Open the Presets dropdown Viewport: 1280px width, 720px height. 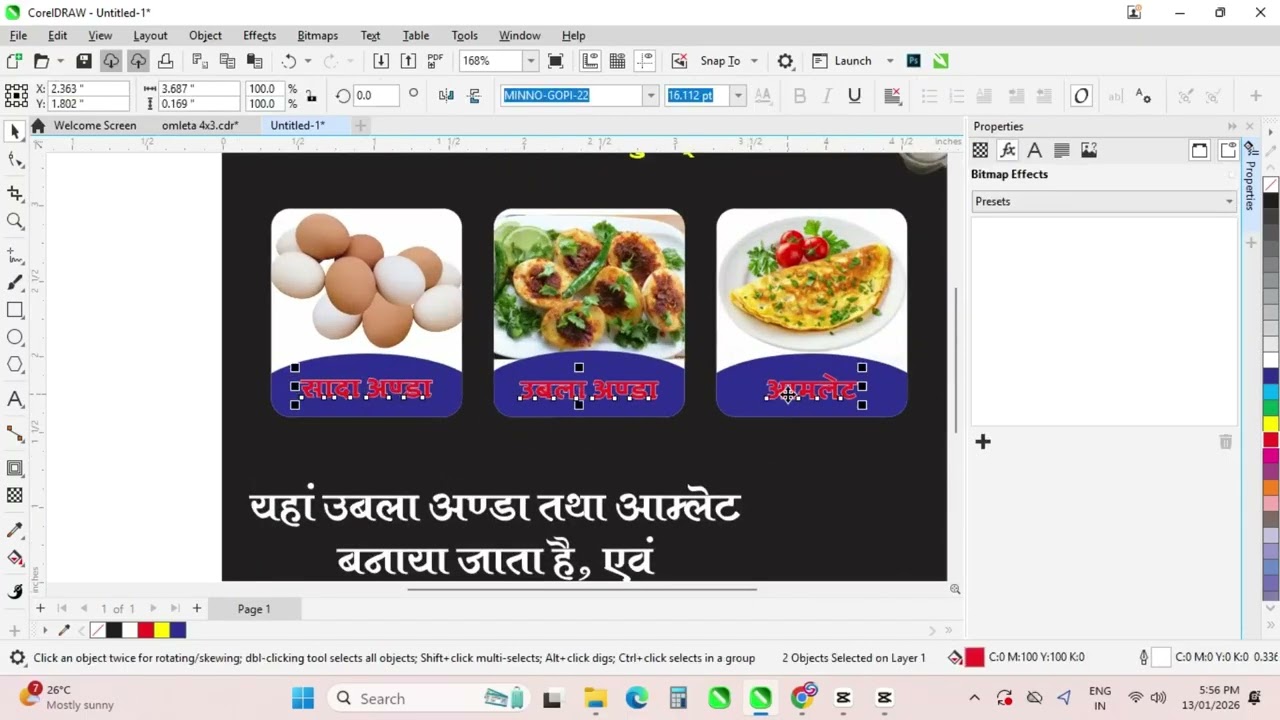(x=1105, y=201)
